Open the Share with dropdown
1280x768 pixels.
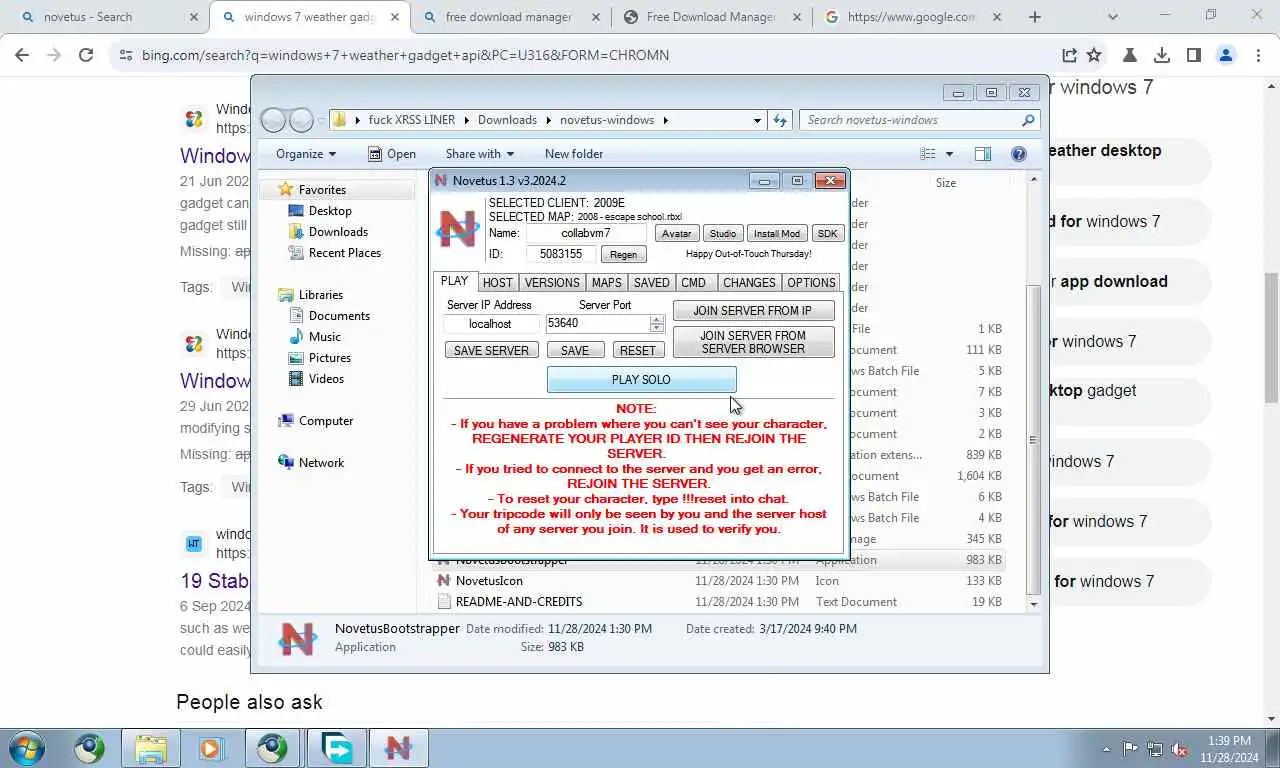tap(480, 154)
